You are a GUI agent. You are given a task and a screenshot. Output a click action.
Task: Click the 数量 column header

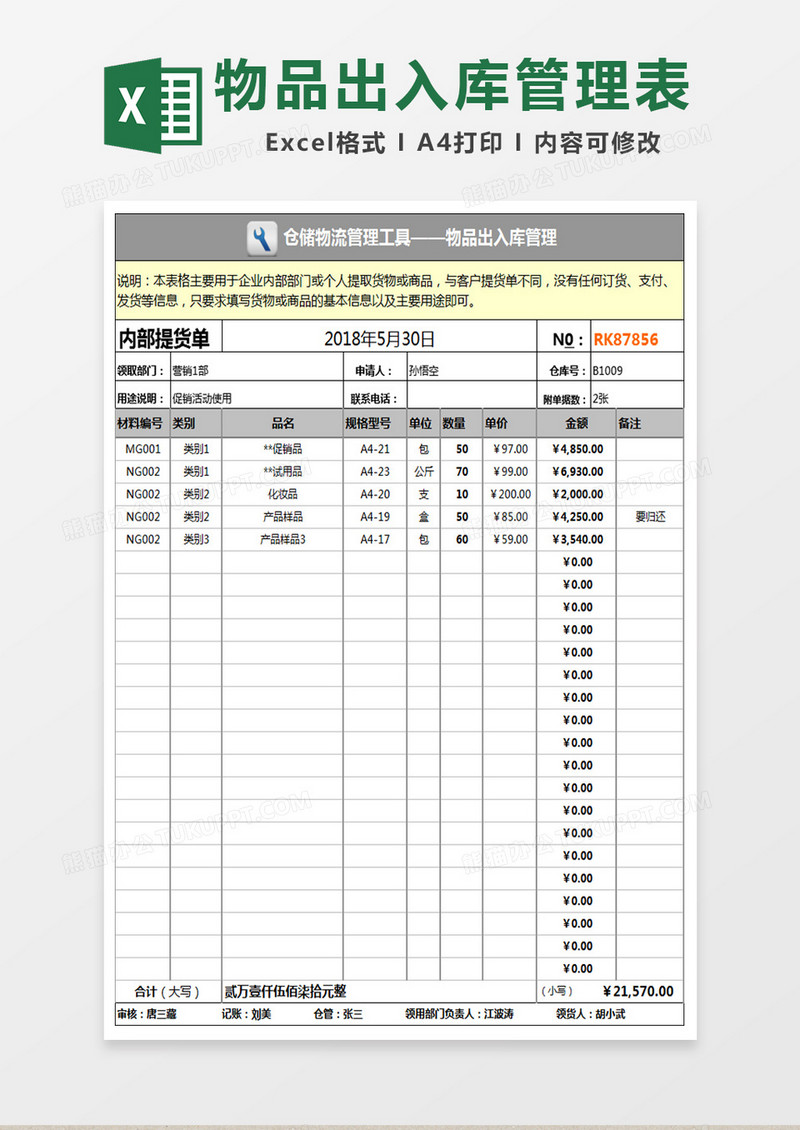[x=461, y=423]
